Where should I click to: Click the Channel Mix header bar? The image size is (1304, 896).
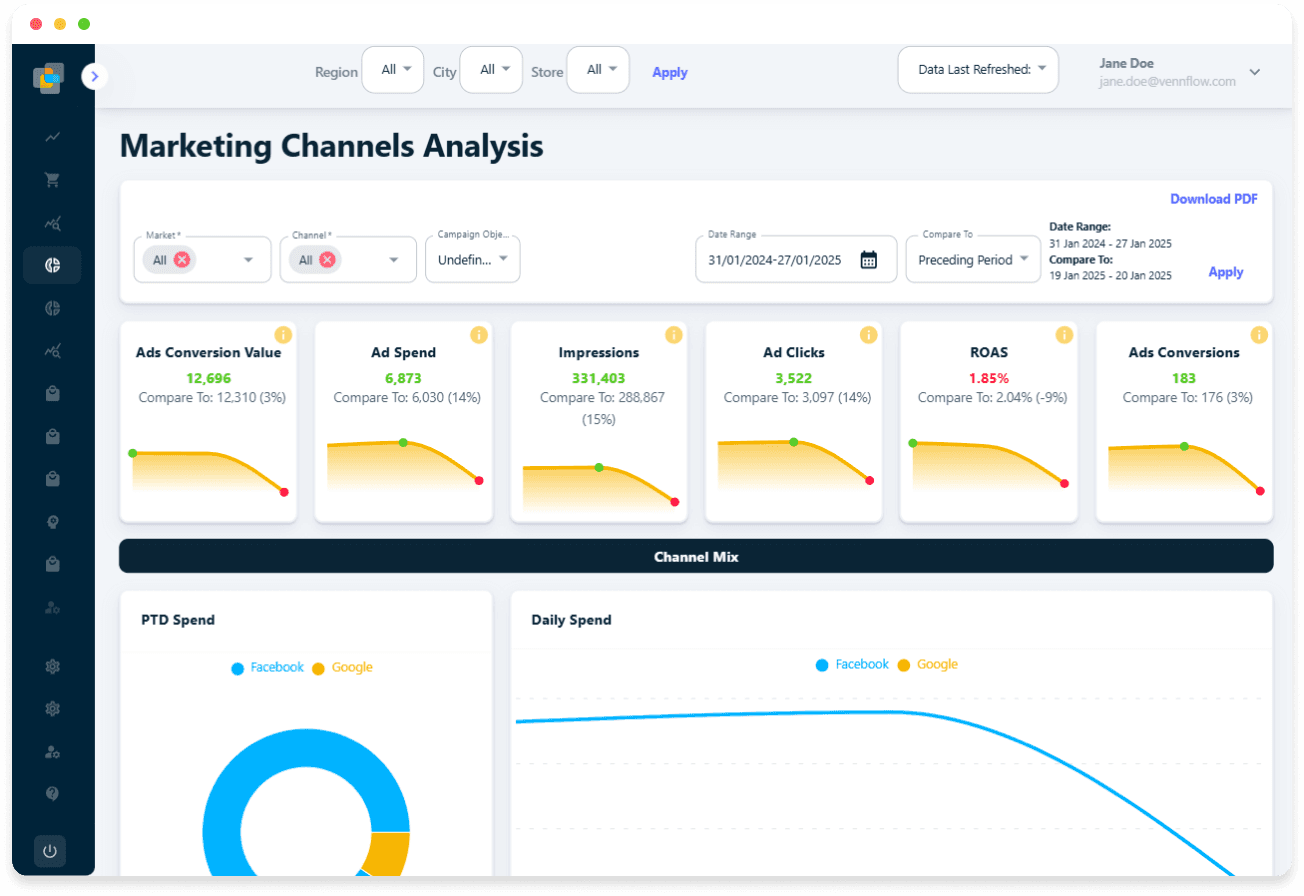[696, 556]
